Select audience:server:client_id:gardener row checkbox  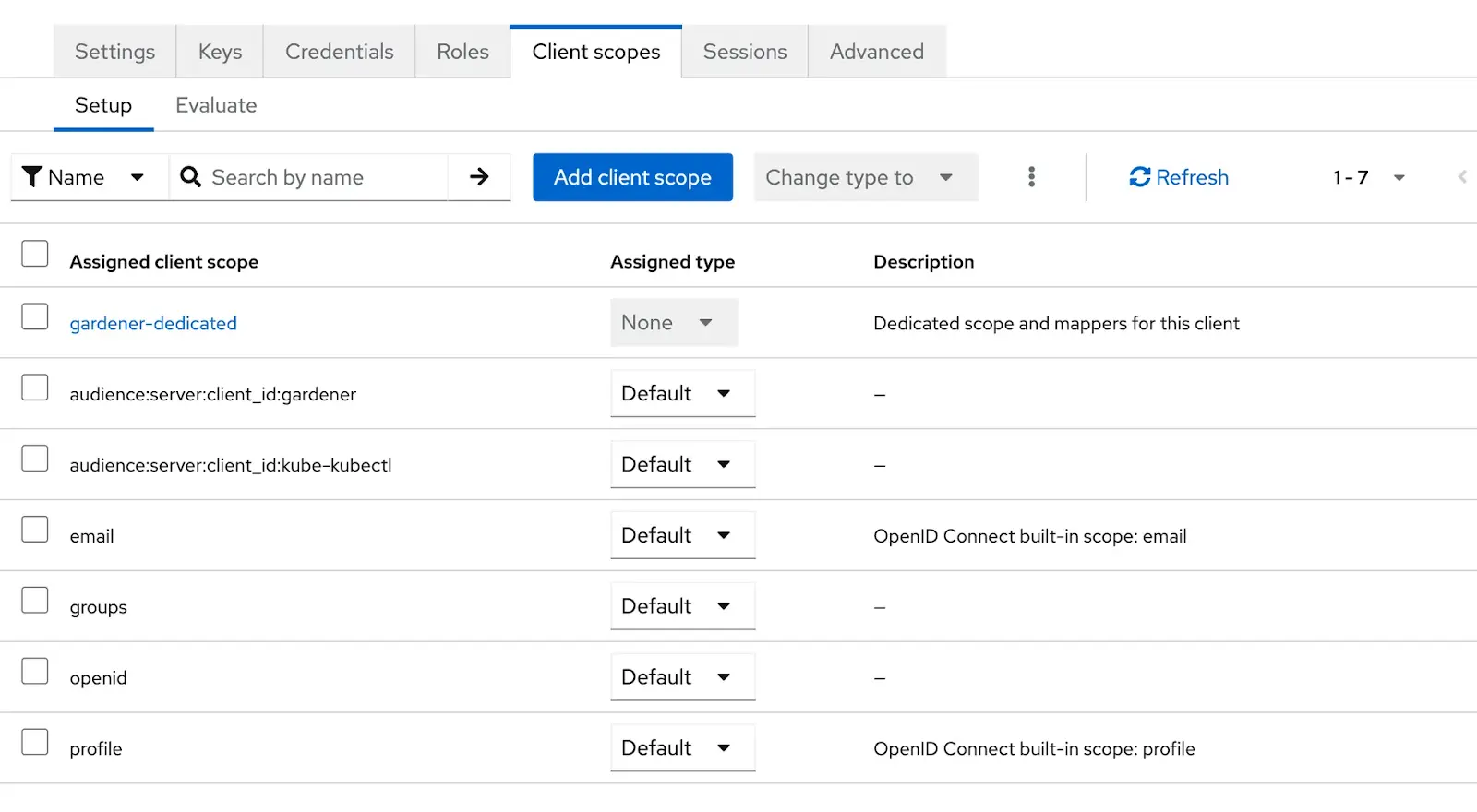click(35, 388)
